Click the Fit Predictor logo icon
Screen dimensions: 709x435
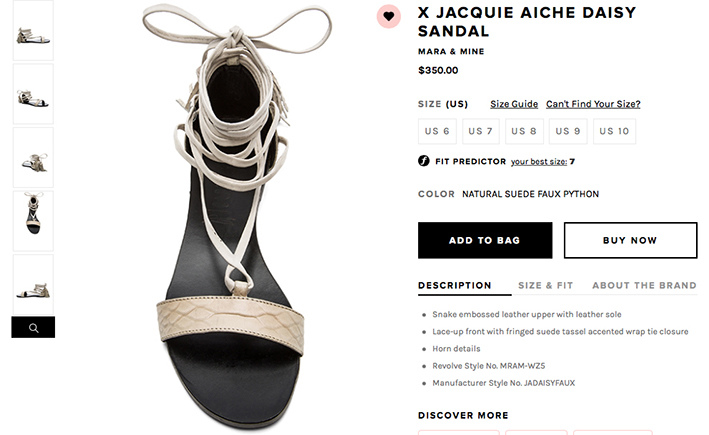click(x=424, y=161)
